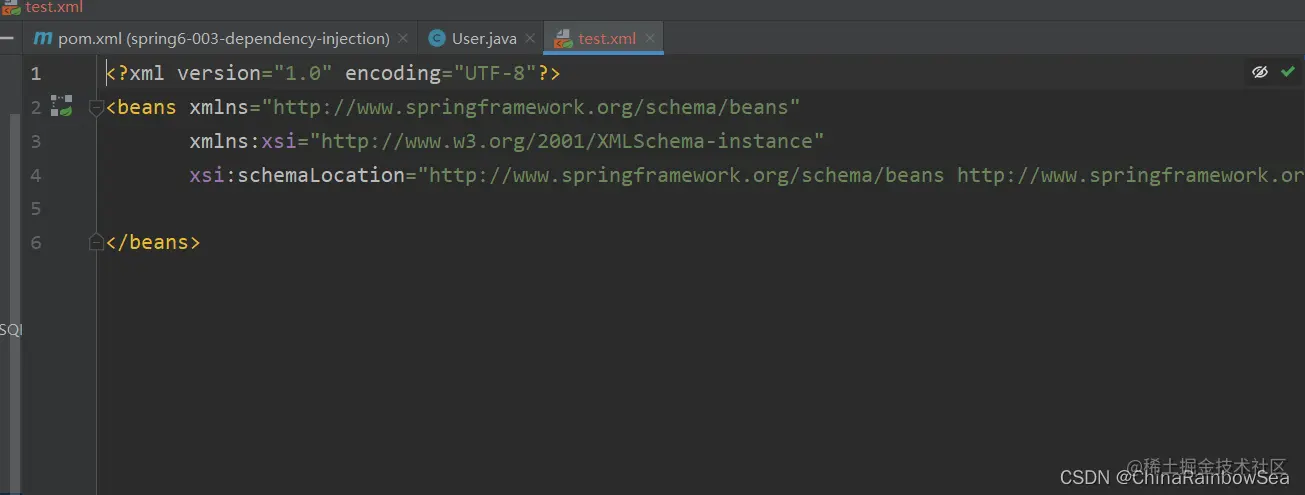Click the xmlns springframework beans URL
The image size is (1305, 495).
click(531, 107)
